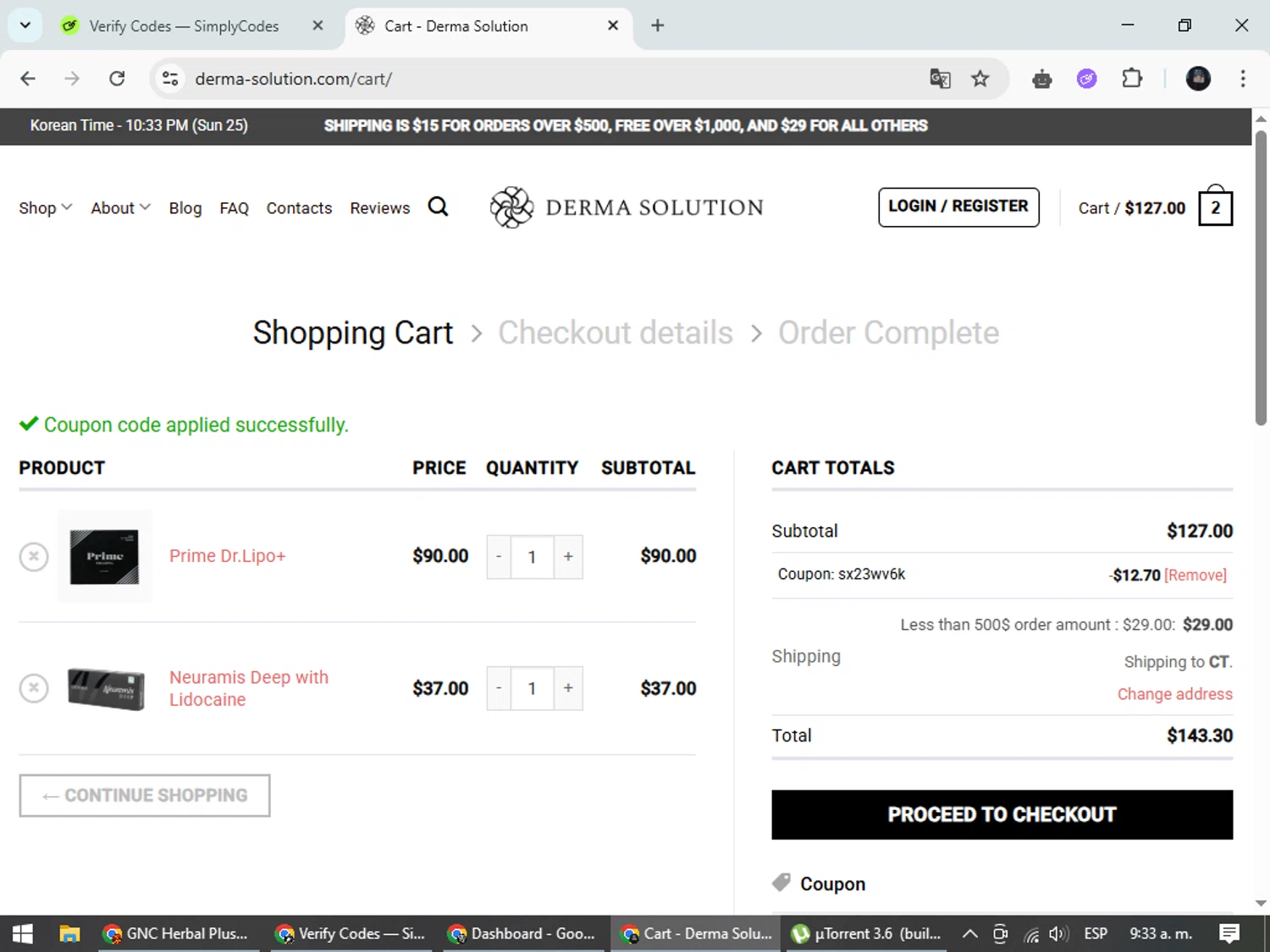The image size is (1270, 952).
Task: Switch to Dashboard - Google taskbar window
Action: coord(522,933)
